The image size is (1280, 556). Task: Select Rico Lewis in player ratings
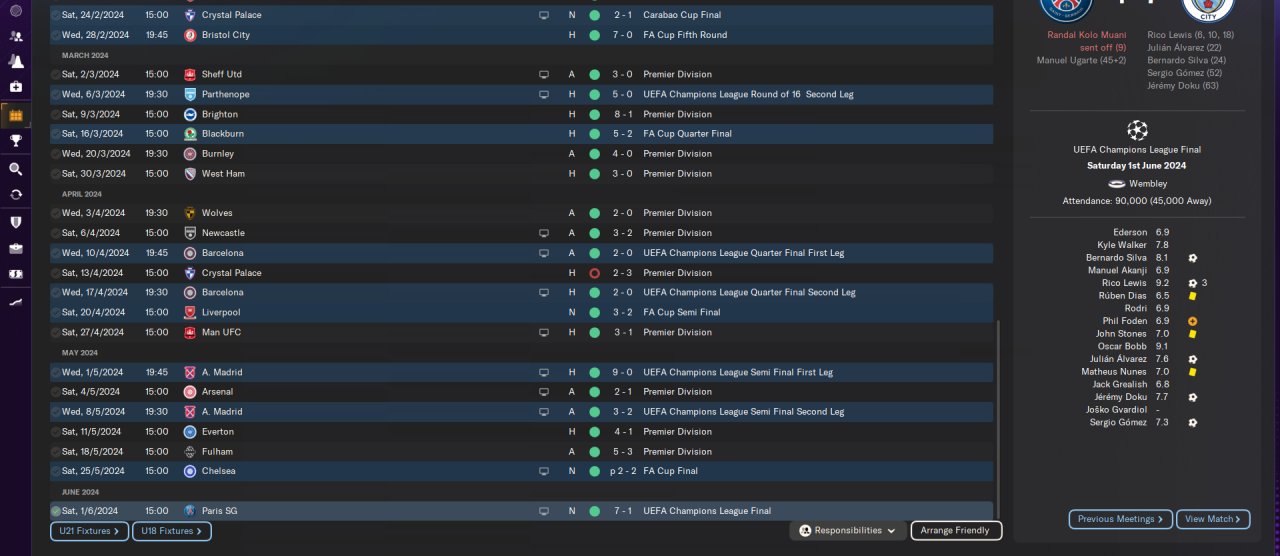[1124, 283]
